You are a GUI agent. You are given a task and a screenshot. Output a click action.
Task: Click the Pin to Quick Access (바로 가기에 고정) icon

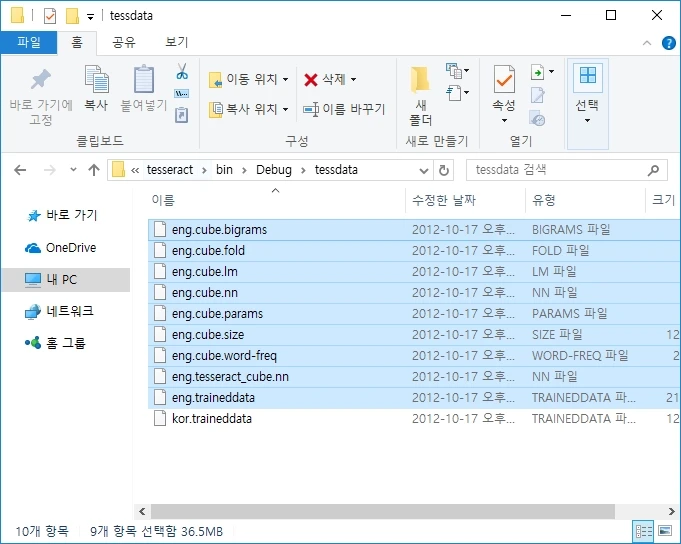point(41,88)
